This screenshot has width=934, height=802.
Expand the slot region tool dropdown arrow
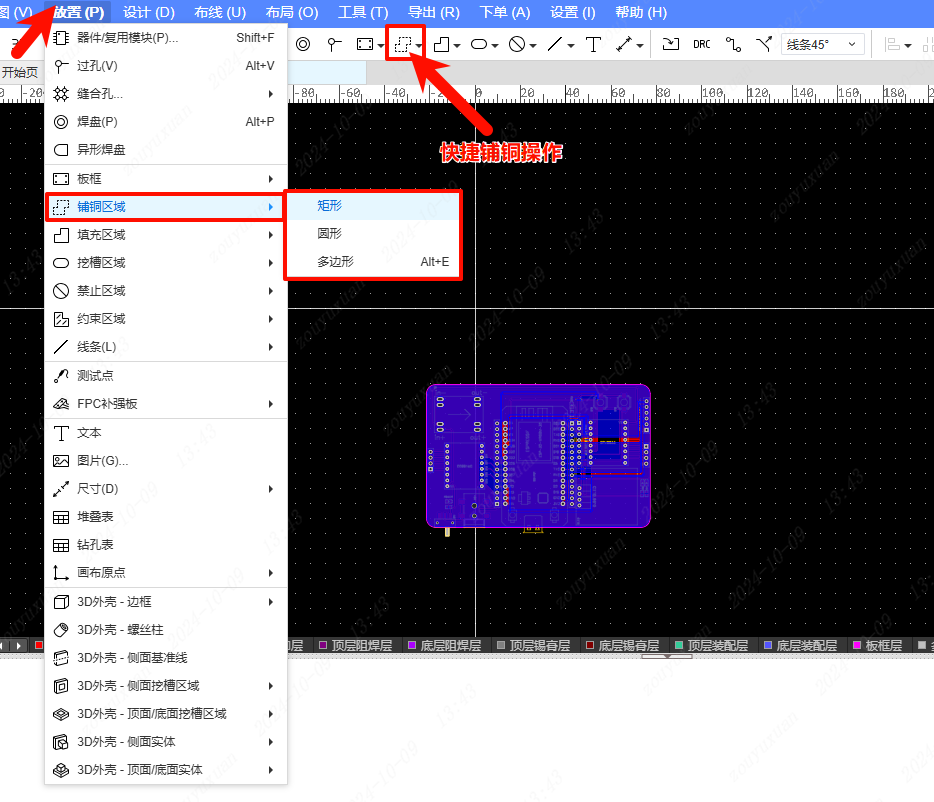click(x=494, y=45)
